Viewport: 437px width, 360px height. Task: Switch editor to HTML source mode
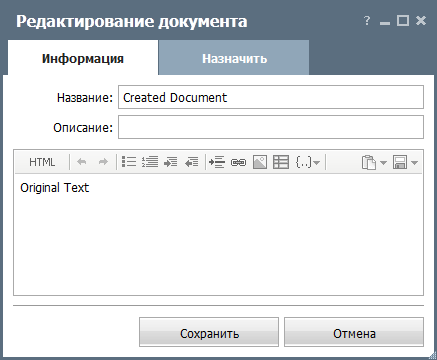42,162
